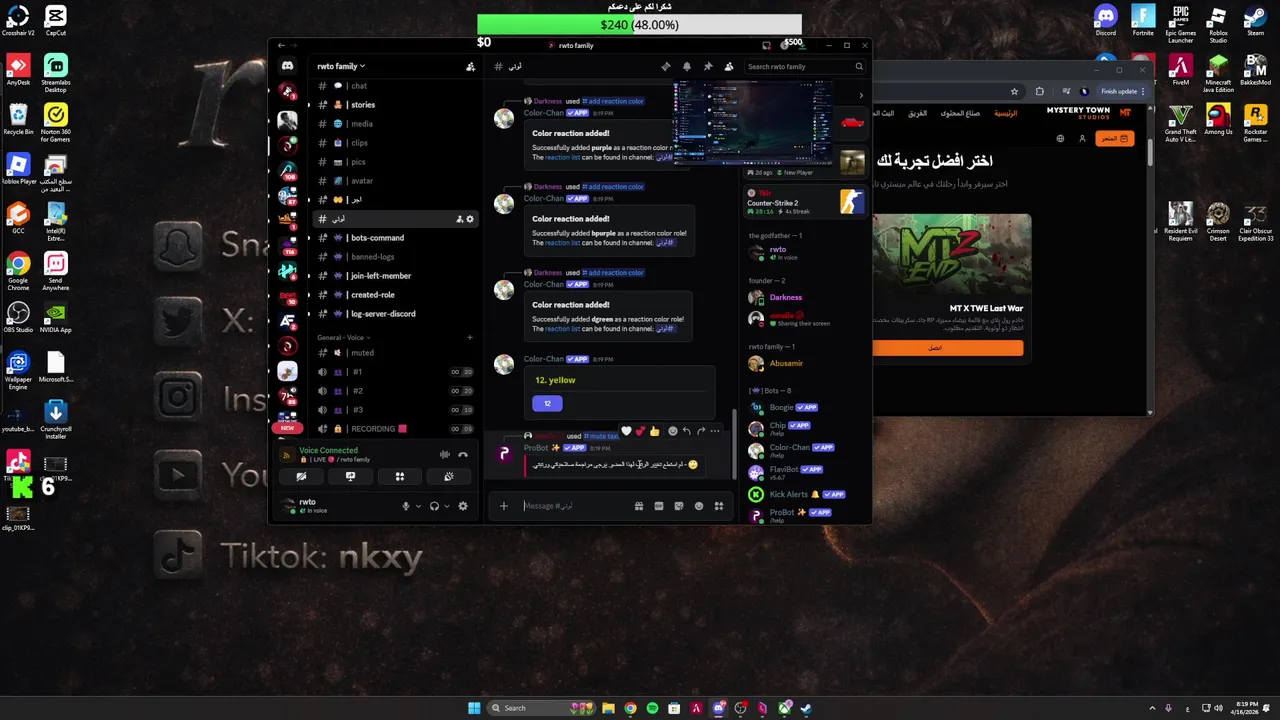Go to the clips channel
Screen dimensions: 1280x720
[394, 143]
